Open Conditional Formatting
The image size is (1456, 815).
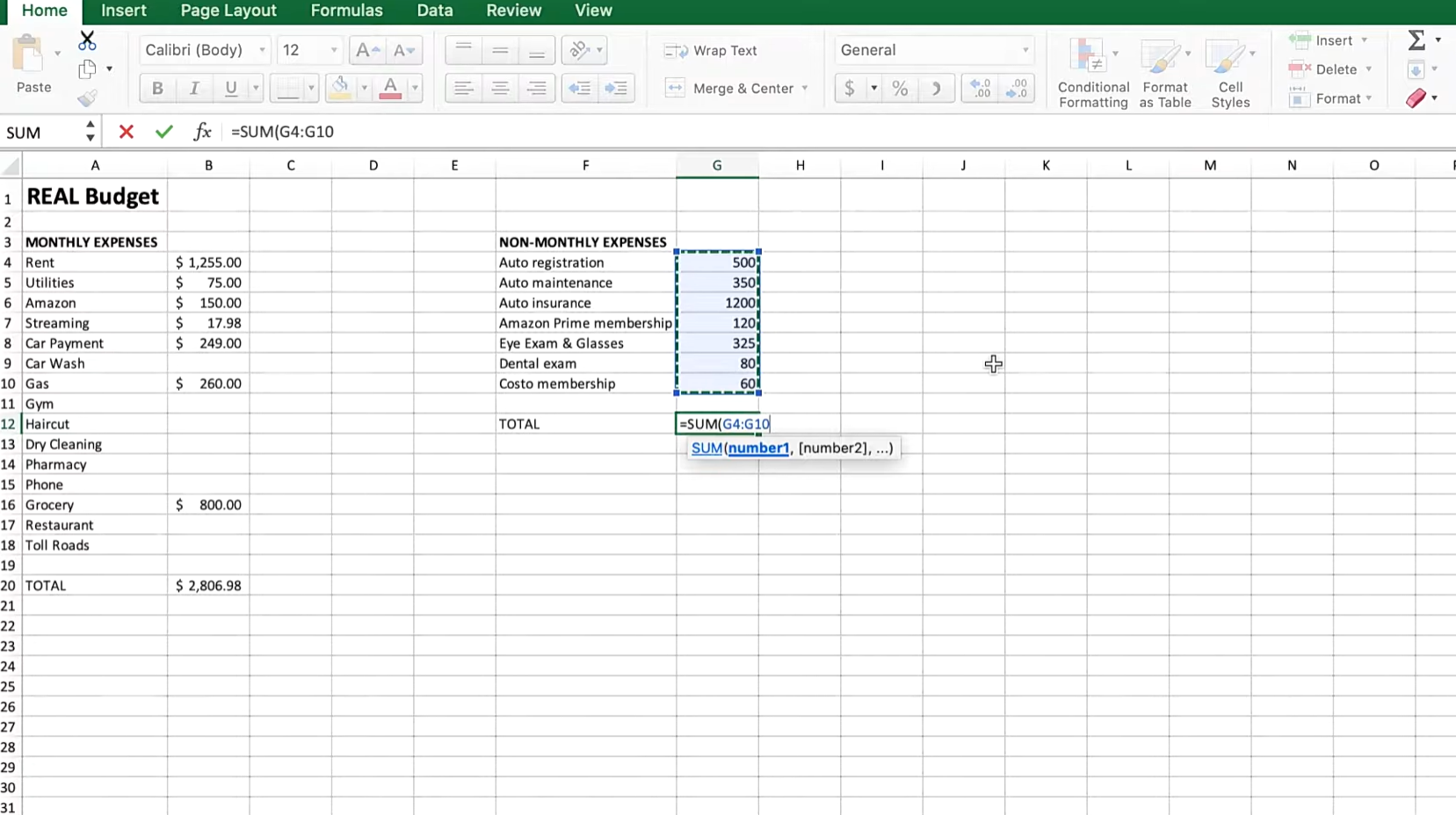[1093, 74]
